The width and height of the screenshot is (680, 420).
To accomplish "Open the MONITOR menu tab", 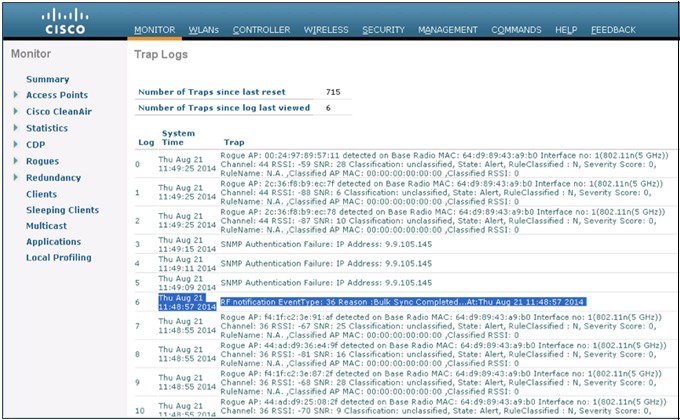I will coord(154,30).
